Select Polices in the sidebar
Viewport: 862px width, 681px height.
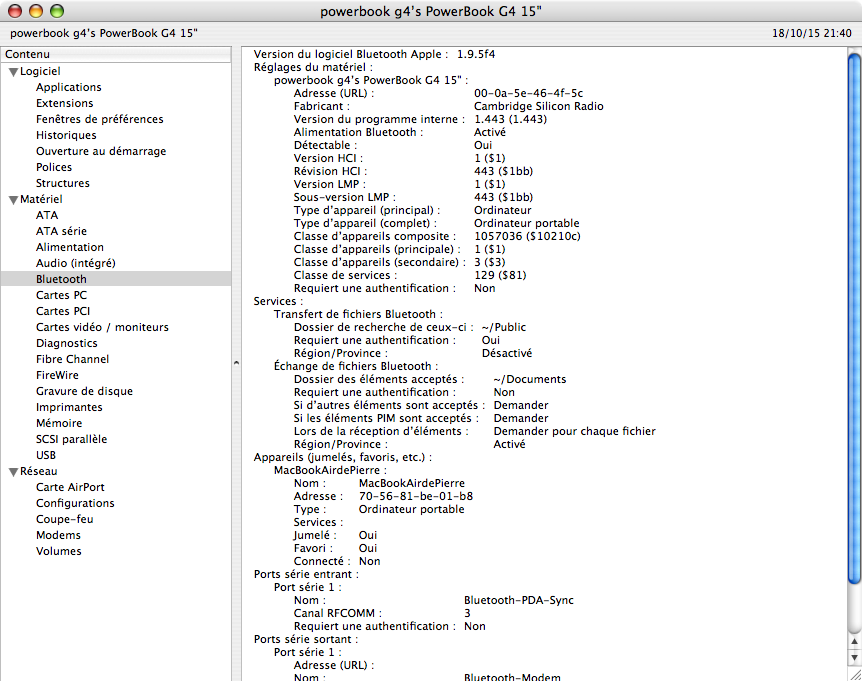point(54,167)
